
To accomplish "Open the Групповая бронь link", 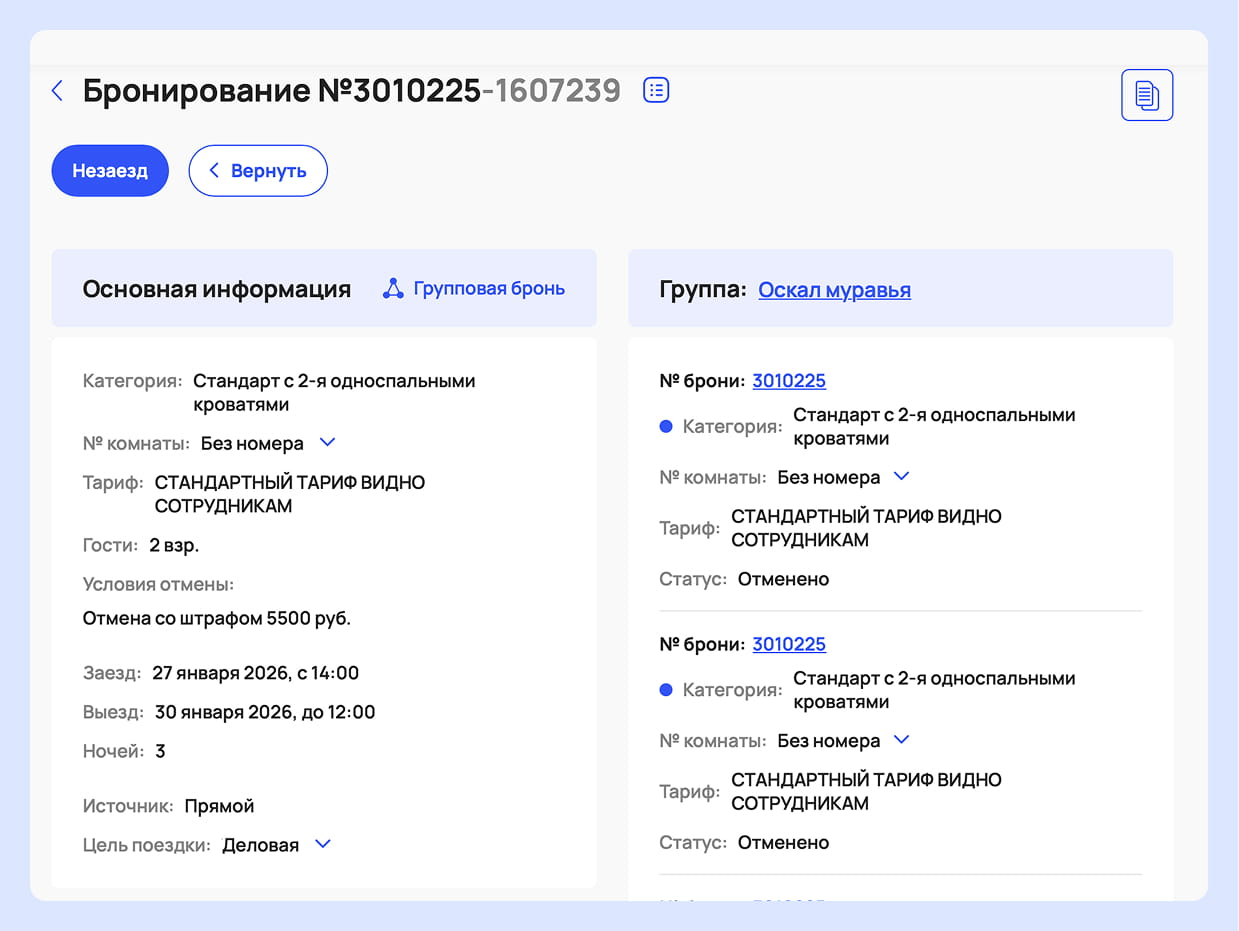I will point(488,289).
